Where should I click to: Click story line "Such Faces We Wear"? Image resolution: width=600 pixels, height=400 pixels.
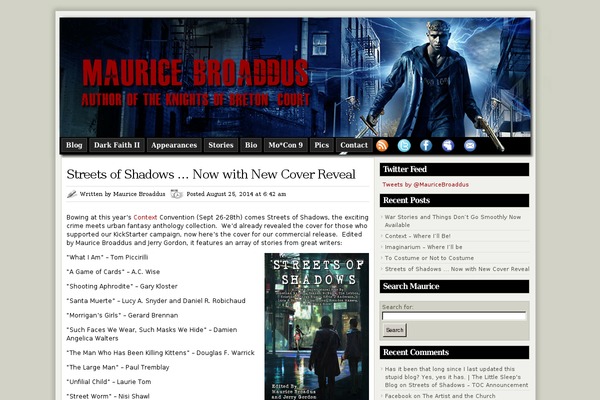152,334
